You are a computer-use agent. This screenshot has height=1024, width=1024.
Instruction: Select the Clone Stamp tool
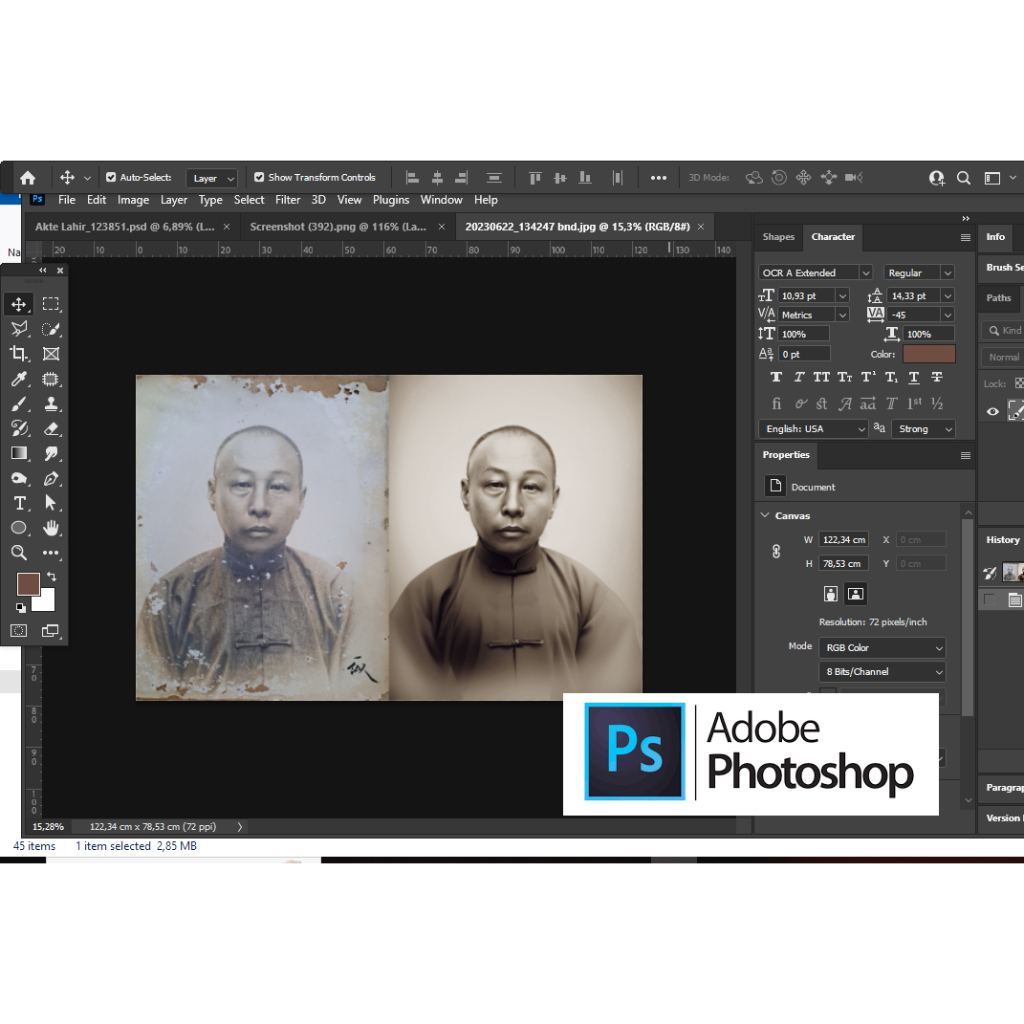[52, 404]
